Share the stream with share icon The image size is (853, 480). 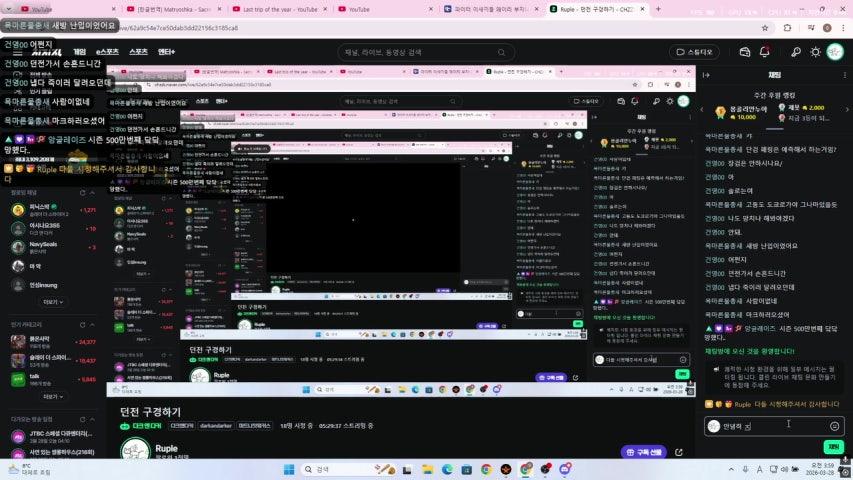coord(679,452)
